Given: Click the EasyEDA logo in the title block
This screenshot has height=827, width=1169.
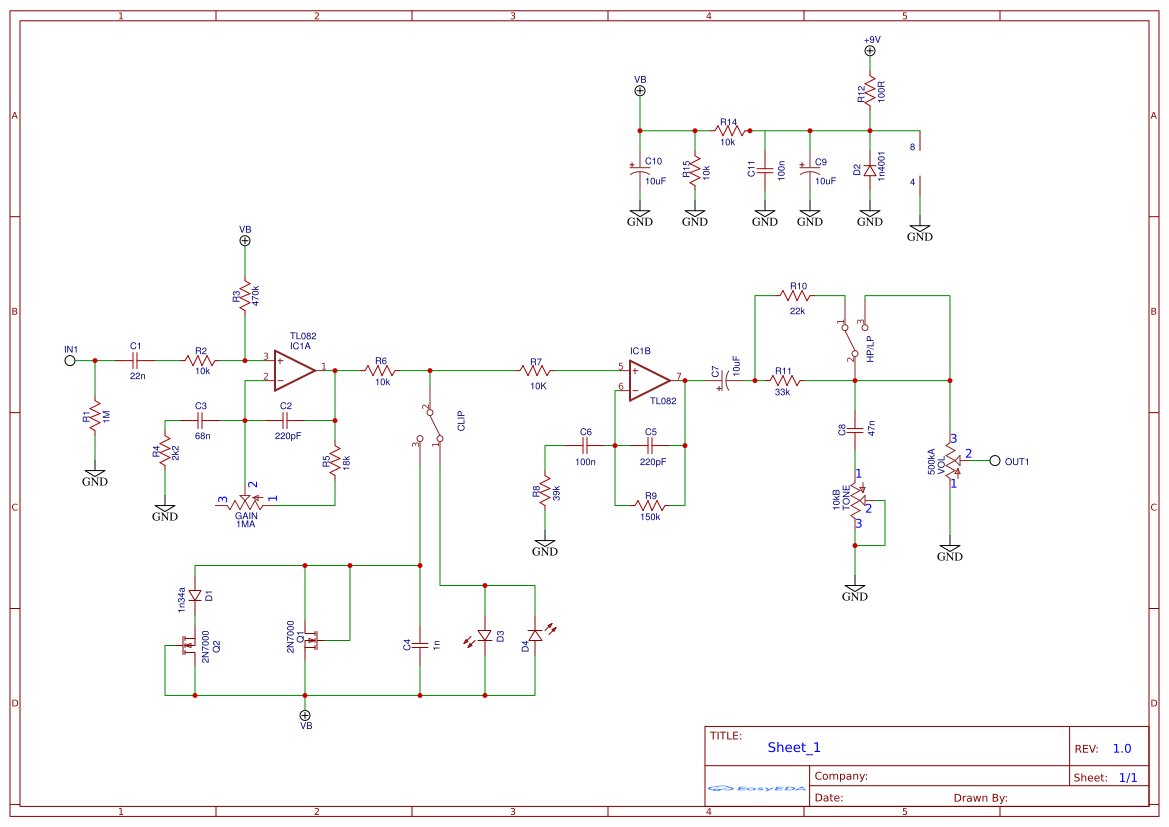Looking at the screenshot, I should pos(757,790).
